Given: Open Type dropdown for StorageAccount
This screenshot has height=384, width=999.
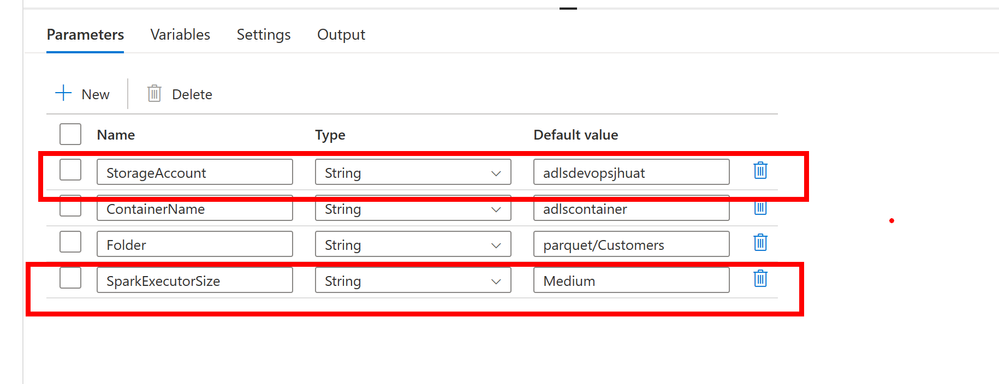Looking at the screenshot, I should coord(413,173).
